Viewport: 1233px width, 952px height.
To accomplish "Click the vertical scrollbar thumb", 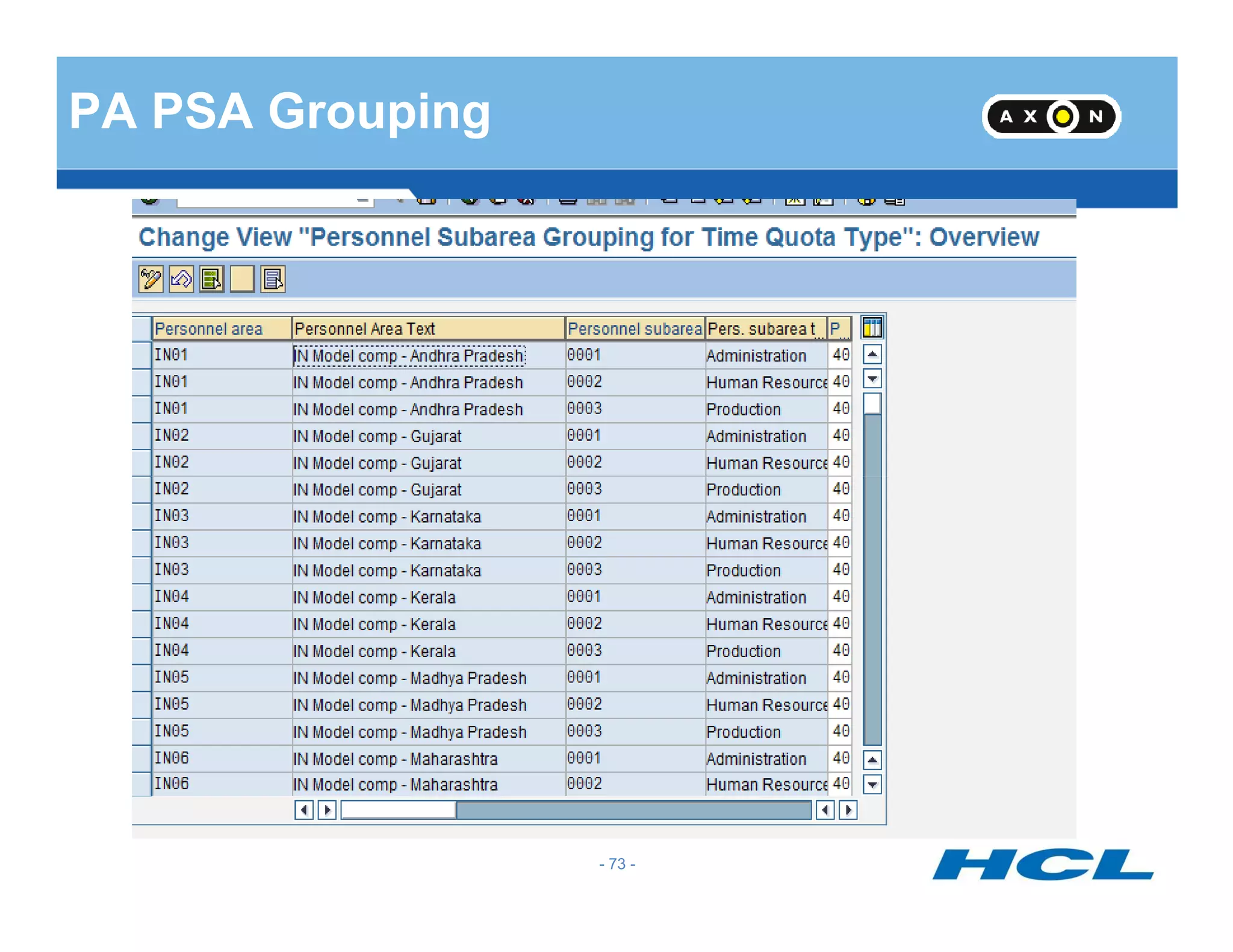I will [x=872, y=403].
